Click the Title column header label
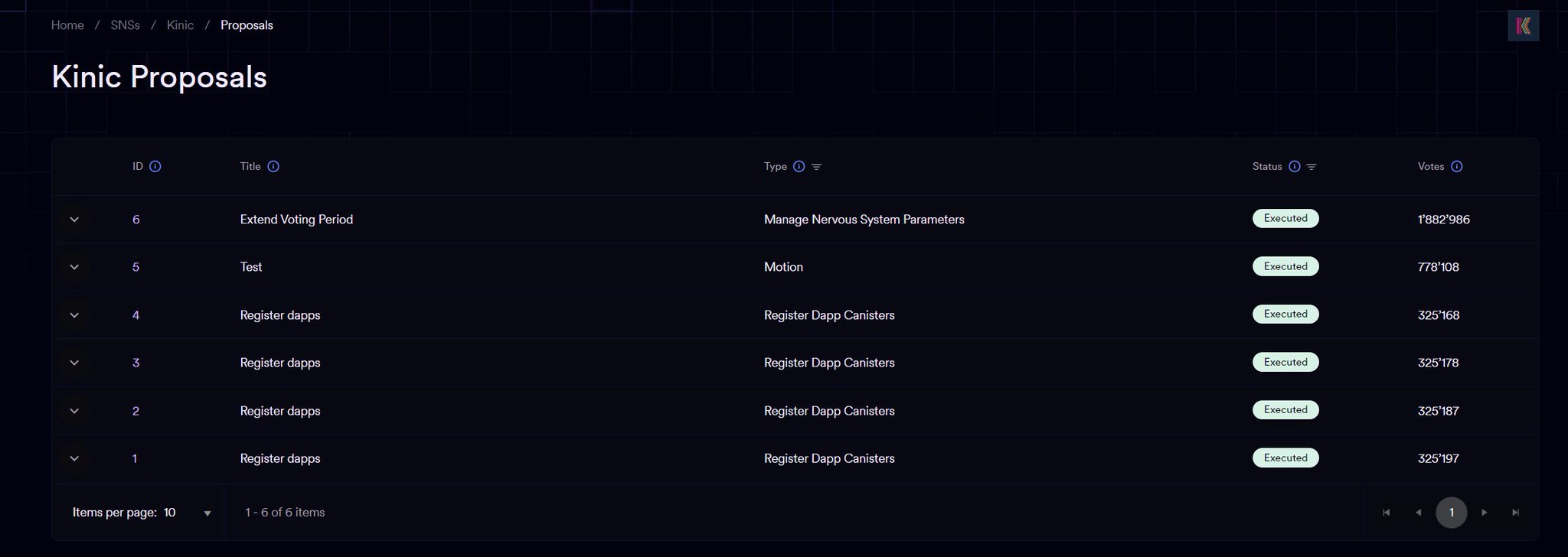1568x557 pixels. (250, 167)
